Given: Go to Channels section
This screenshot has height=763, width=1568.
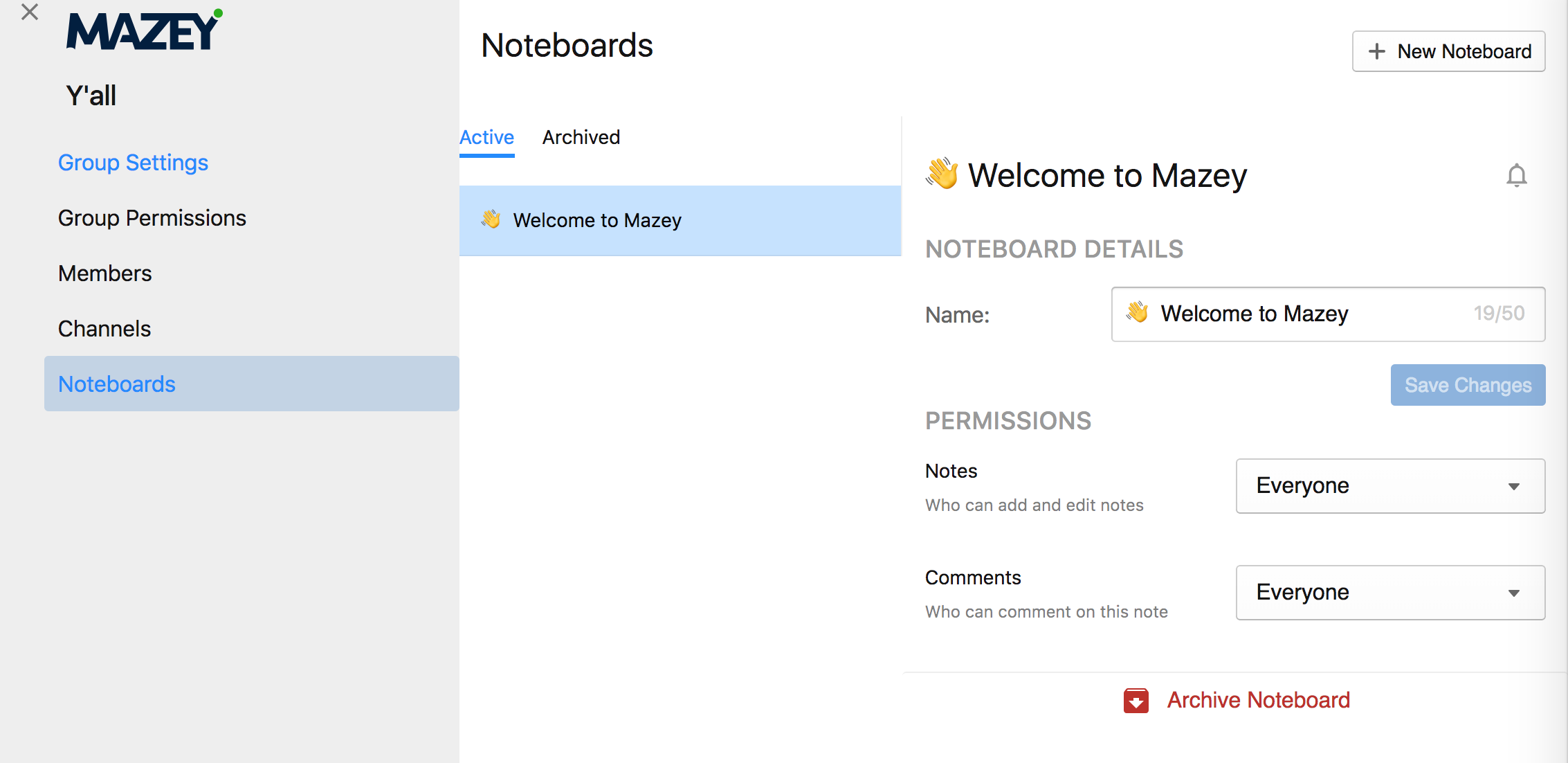Looking at the screenshot, I should [104, 328].
